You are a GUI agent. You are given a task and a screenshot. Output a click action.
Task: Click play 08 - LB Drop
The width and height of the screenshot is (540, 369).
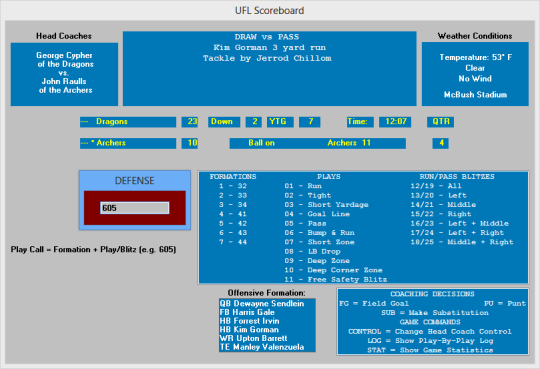tap(312, 252)
